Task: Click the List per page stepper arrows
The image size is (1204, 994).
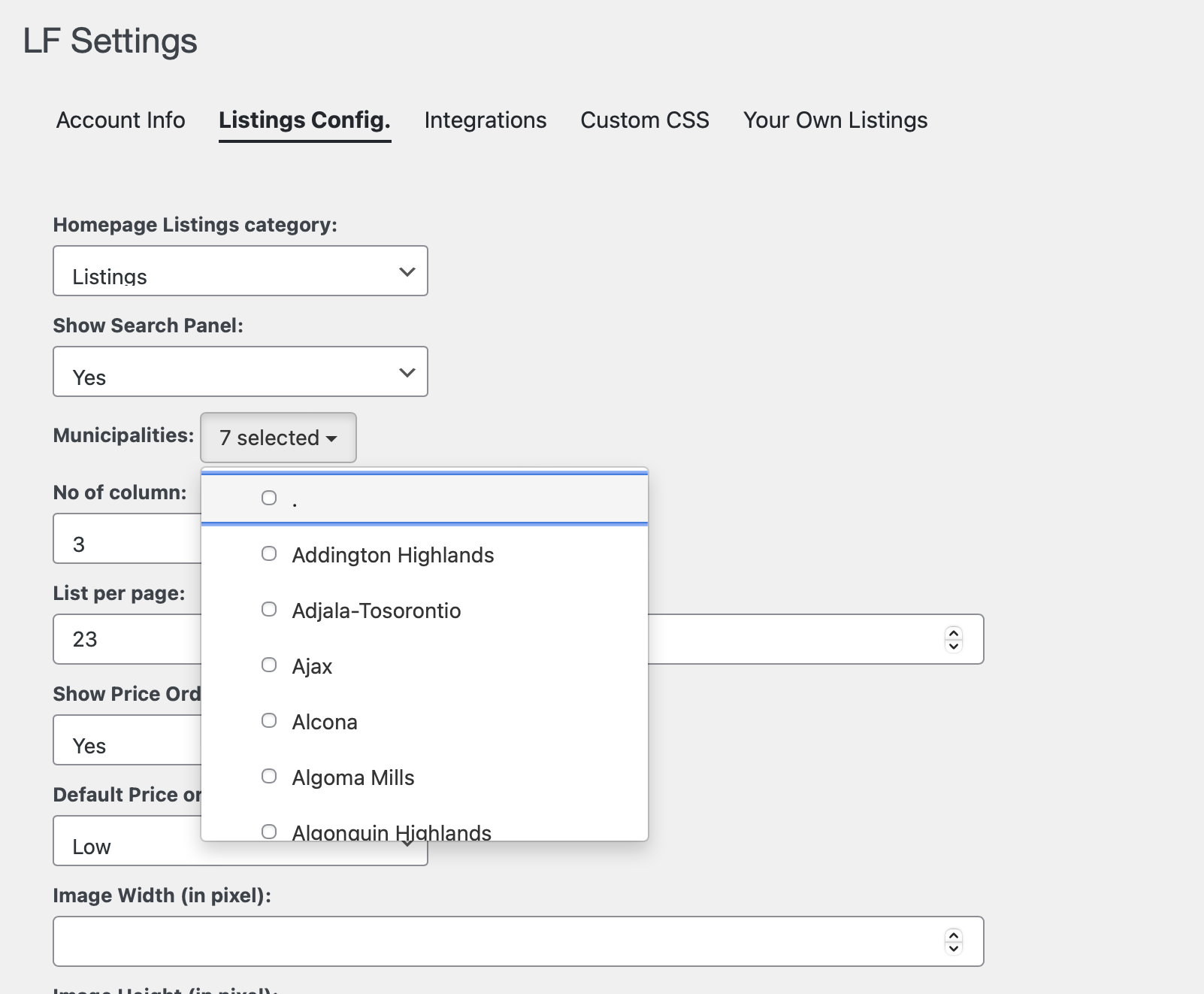Action: click(954, 639)
